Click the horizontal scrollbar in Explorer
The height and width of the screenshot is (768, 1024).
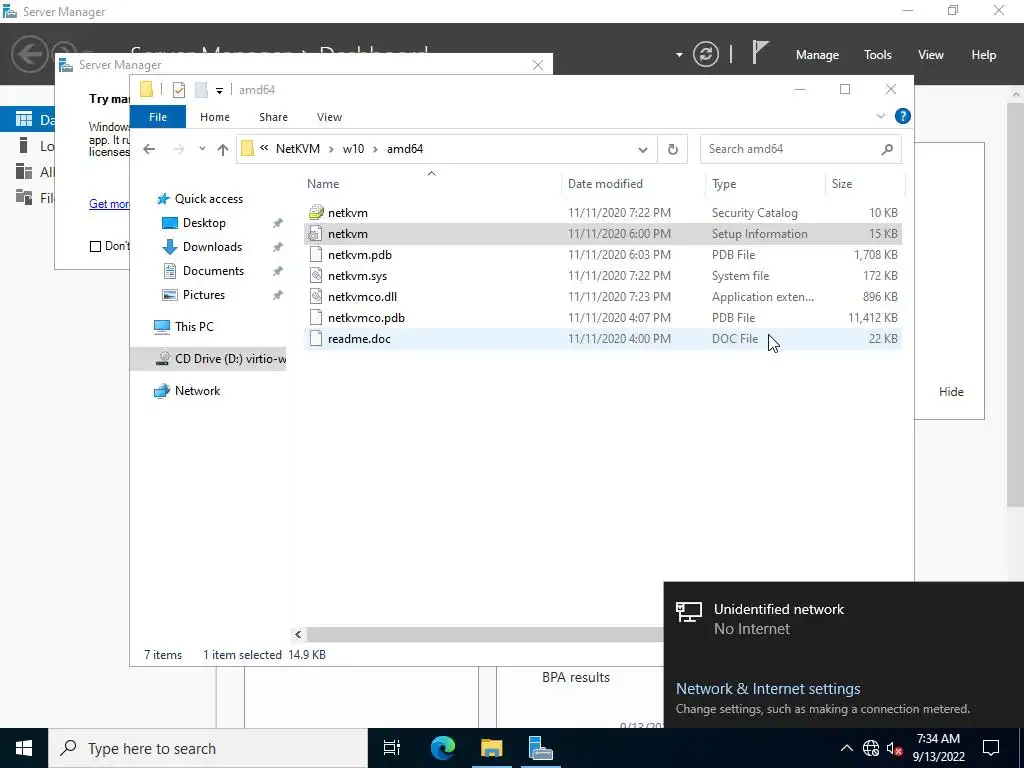coord(485,634)
